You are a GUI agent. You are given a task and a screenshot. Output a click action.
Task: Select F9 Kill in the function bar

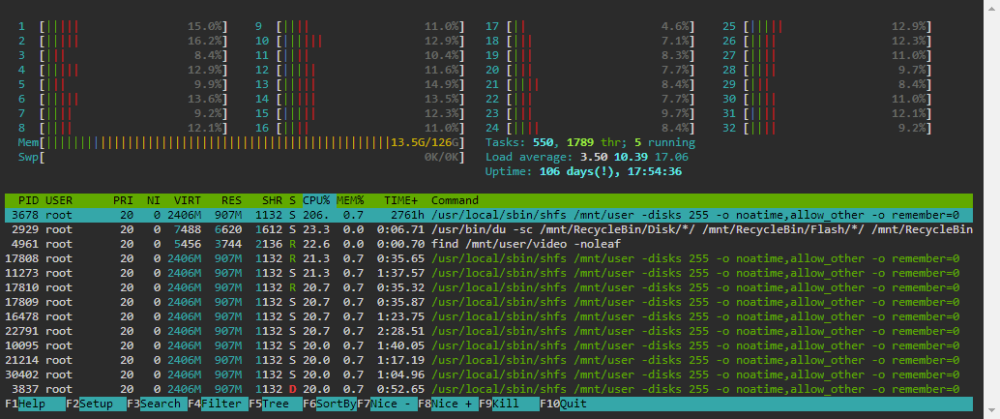509,404
